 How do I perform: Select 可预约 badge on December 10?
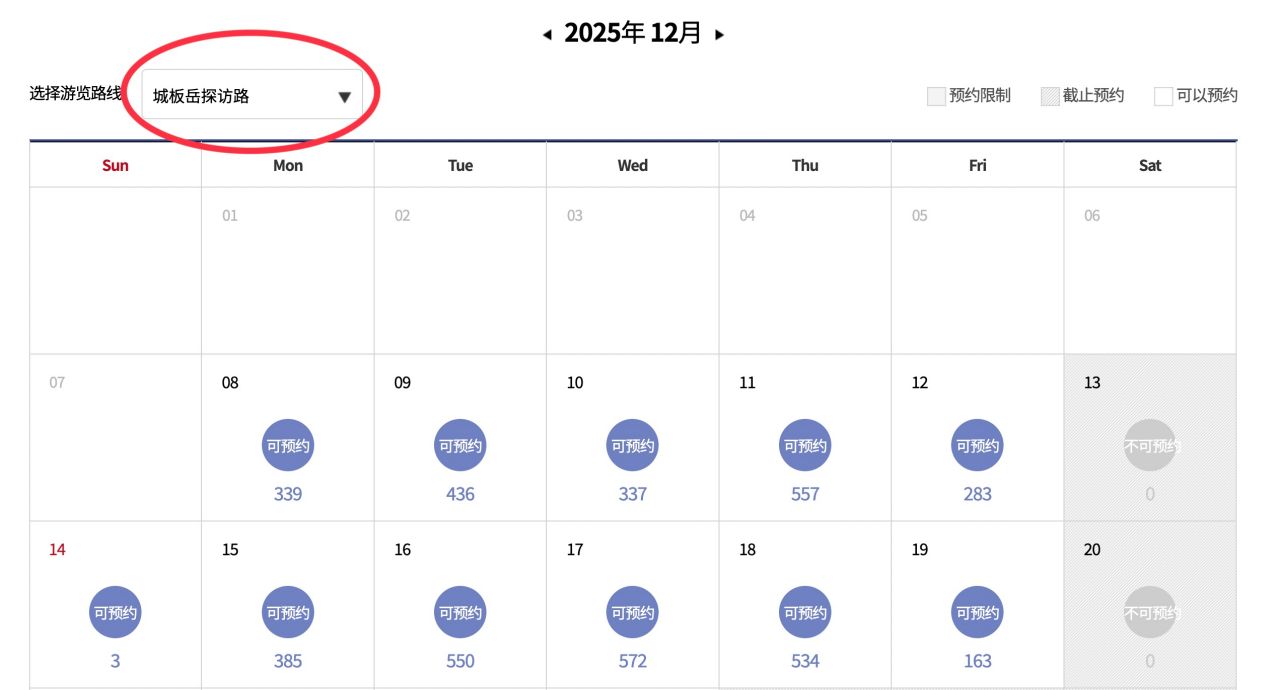click(633, 446)
